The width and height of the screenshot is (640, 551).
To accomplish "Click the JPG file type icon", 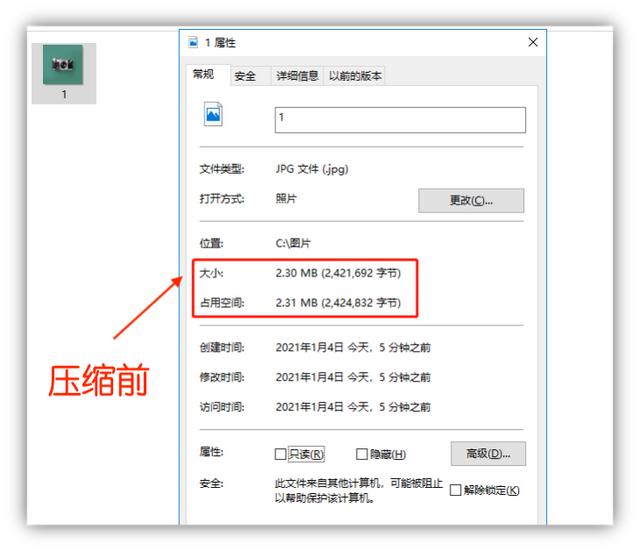I will (213, 114).
